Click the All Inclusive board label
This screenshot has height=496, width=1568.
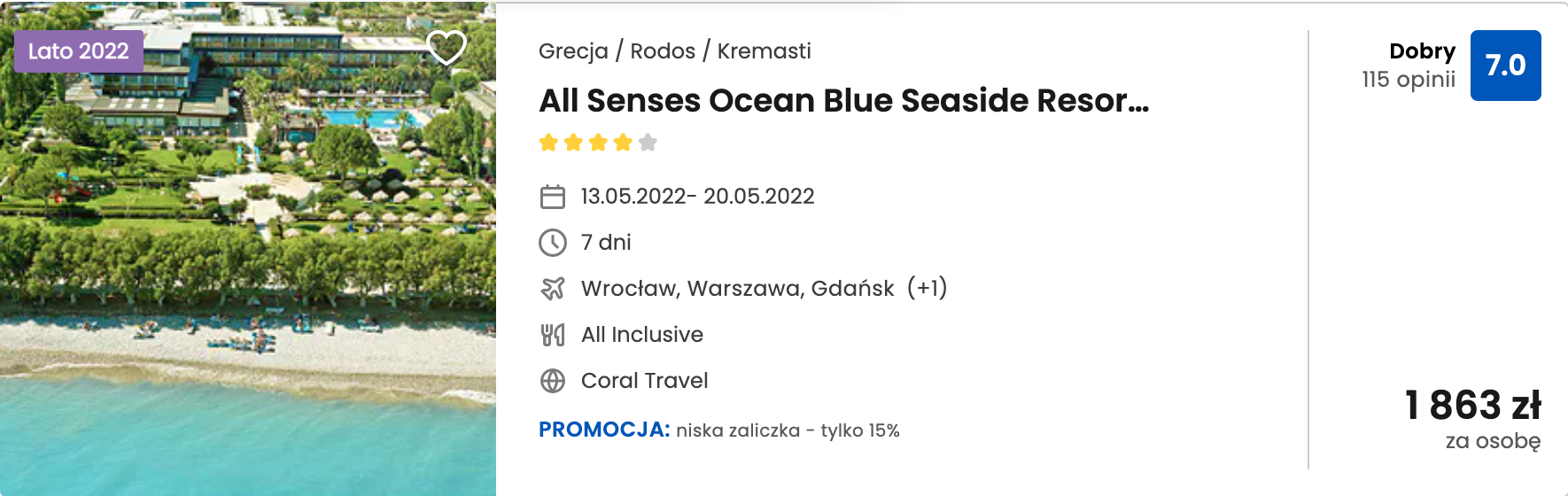coord(642,335)
